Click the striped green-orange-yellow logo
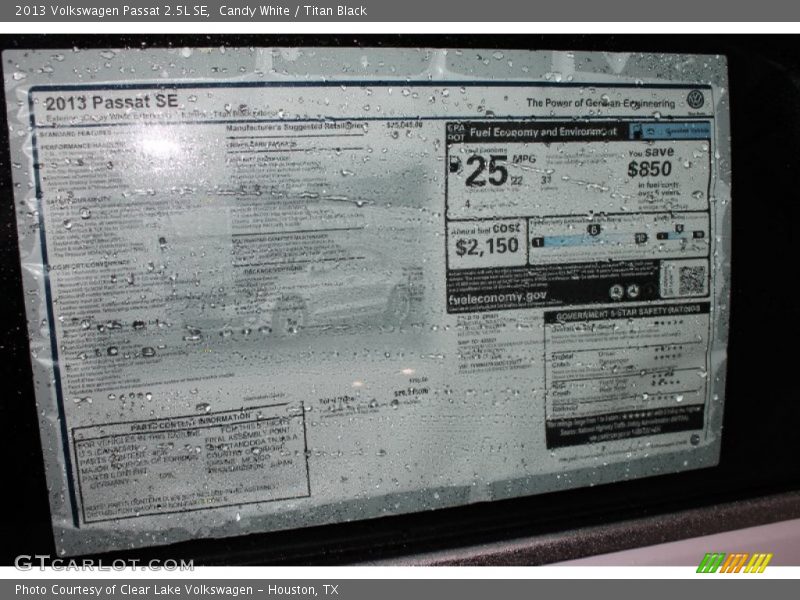Screen dimensions: 800x600 click(734, 563)
